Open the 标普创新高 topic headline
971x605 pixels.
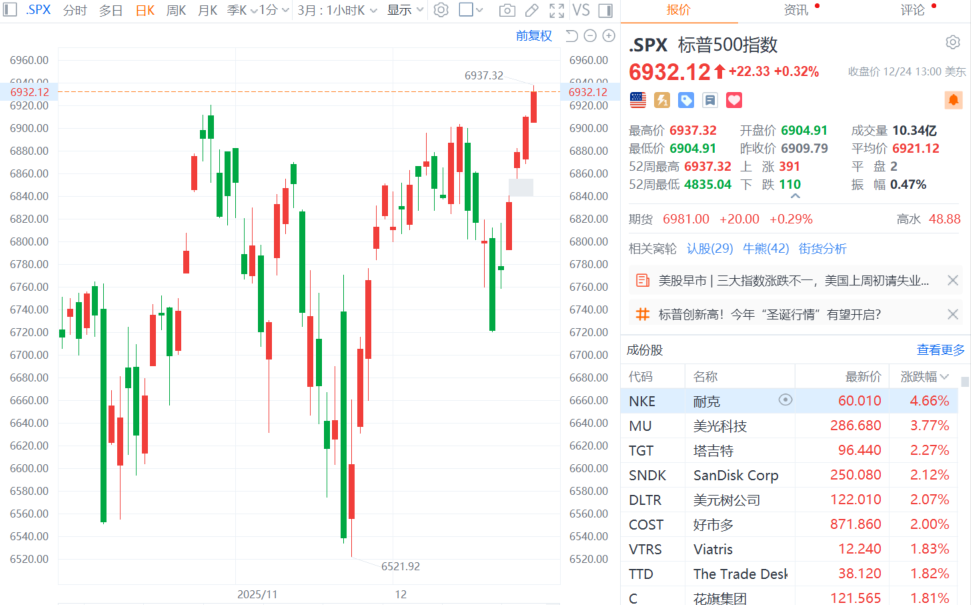pos(770,314)
